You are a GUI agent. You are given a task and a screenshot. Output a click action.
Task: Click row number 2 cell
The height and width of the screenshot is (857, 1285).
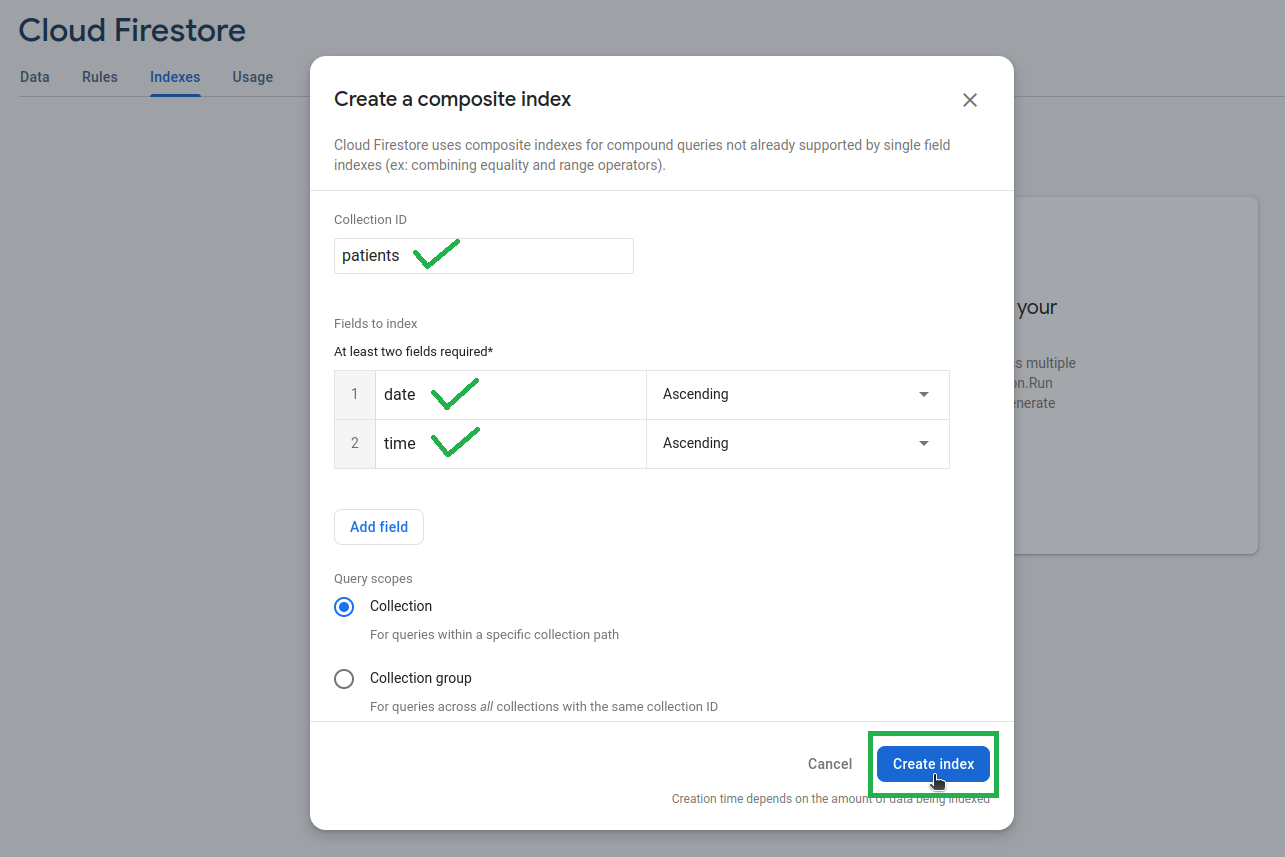[355, 444]
